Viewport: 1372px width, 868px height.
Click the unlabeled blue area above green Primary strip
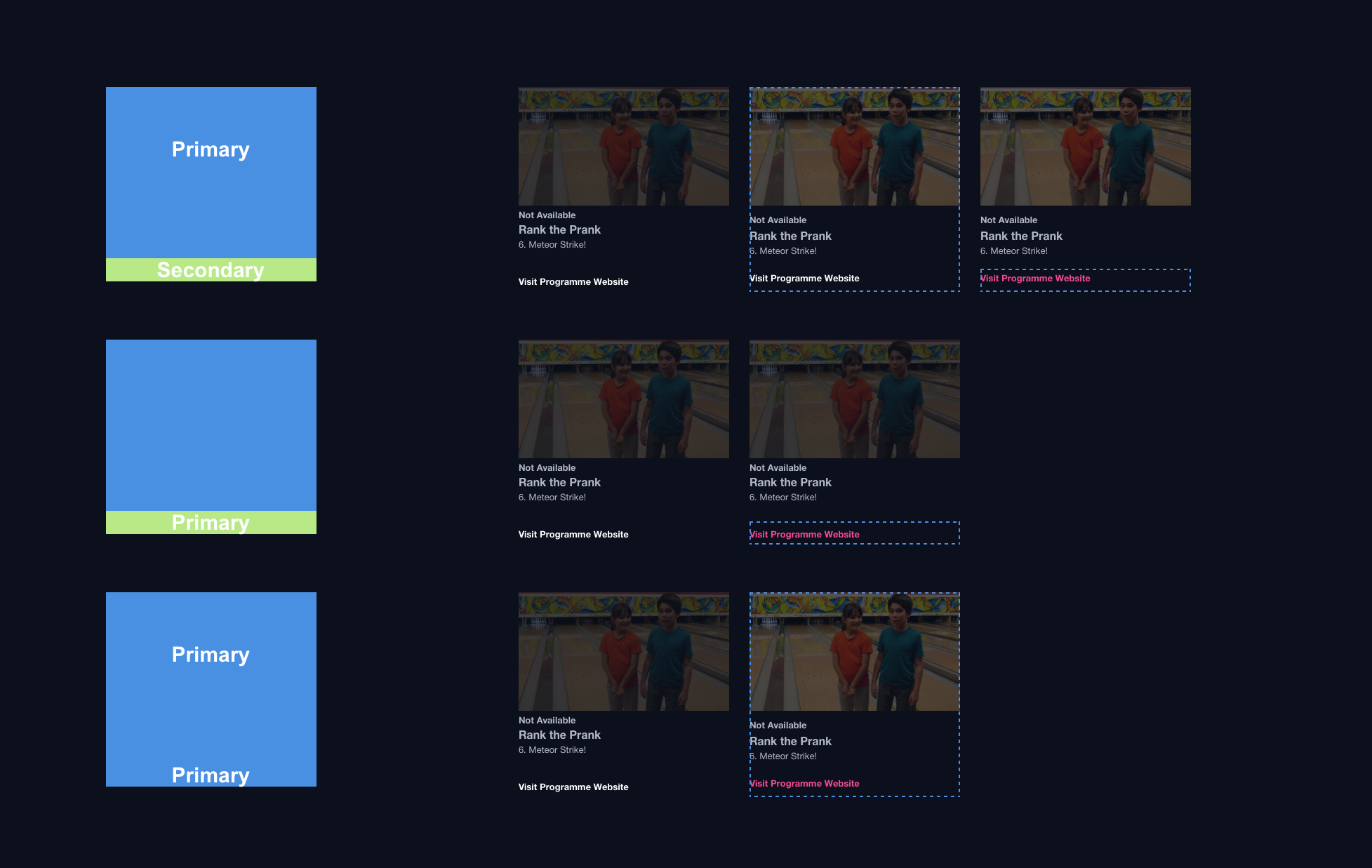pyautogui.click(x=211, y=425)
